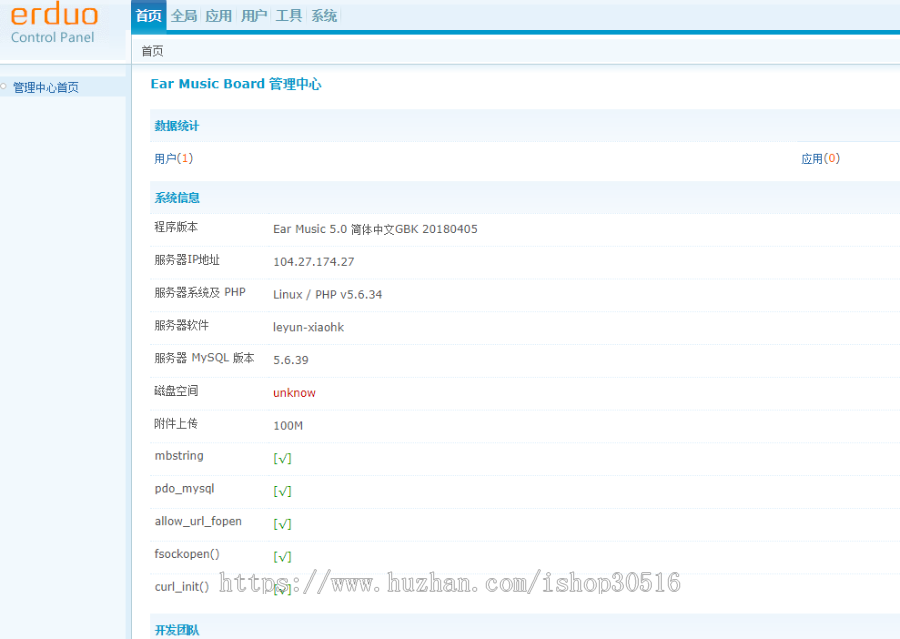Click the 数据统计 section header
Image resolution: width=900 pixels, height=639 pixels.
tap(176, 126)
